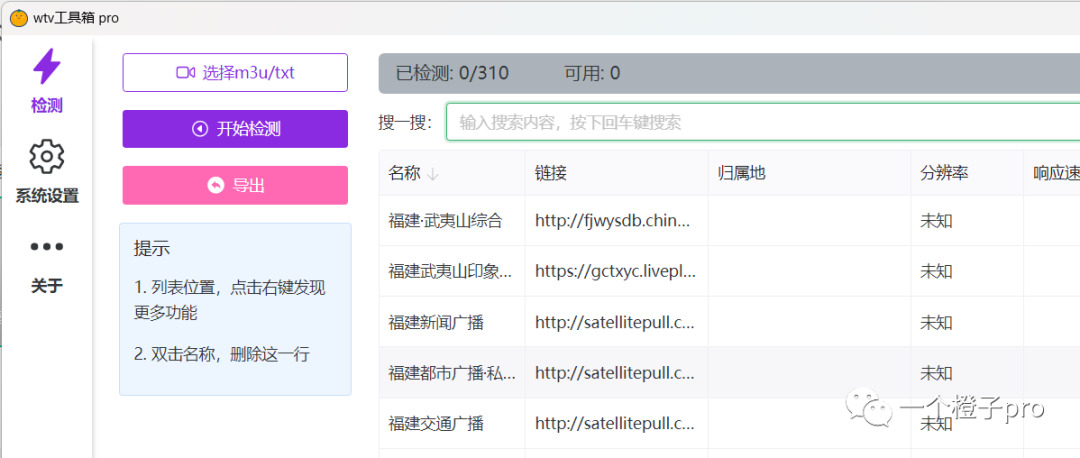Image resolution: width=1080 pixels, height=458 pixels.
Task: Click the 可用: 0 status text
Action: point(592,73)
